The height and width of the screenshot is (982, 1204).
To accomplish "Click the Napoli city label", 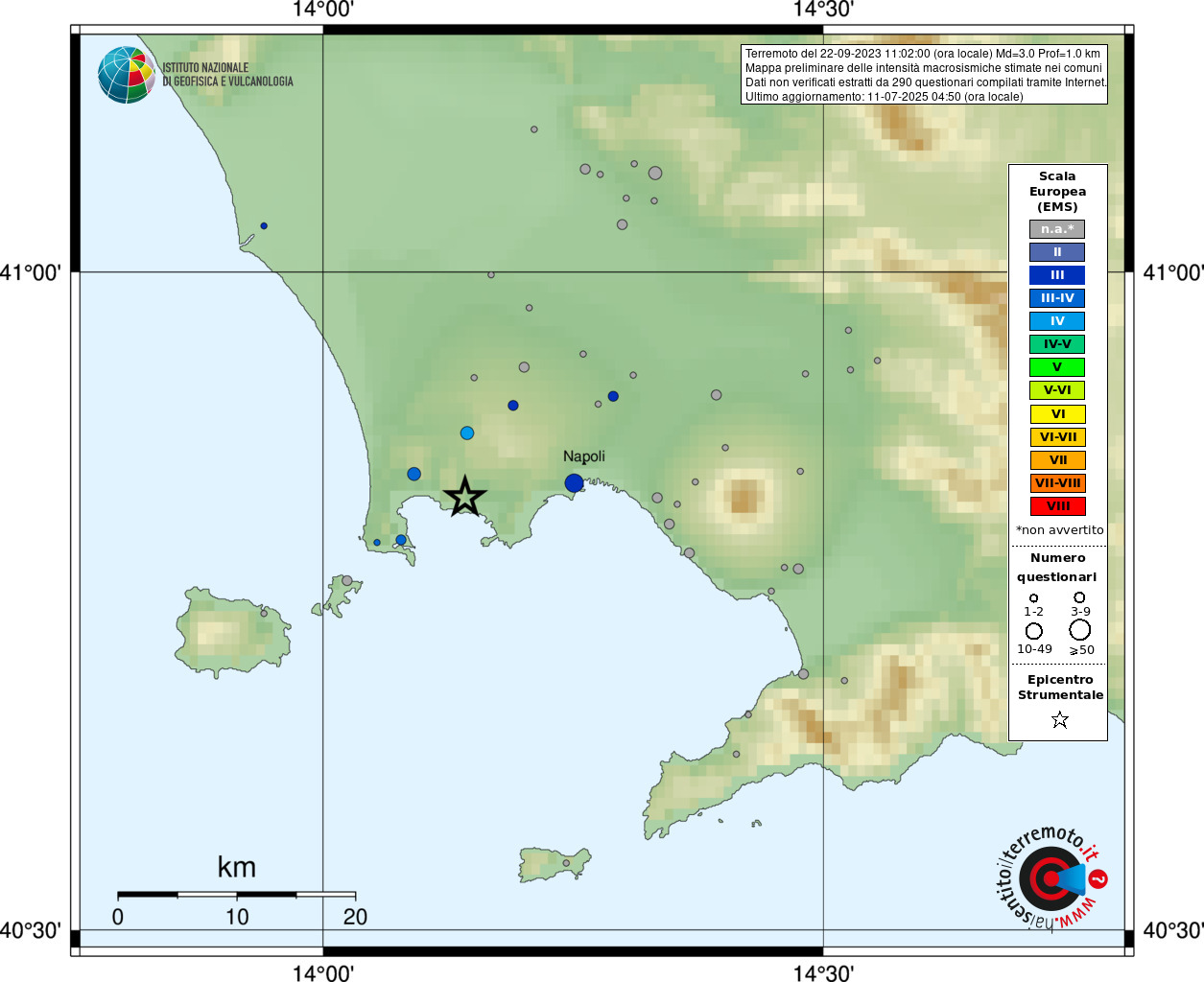I will click(x=583, y=456).
